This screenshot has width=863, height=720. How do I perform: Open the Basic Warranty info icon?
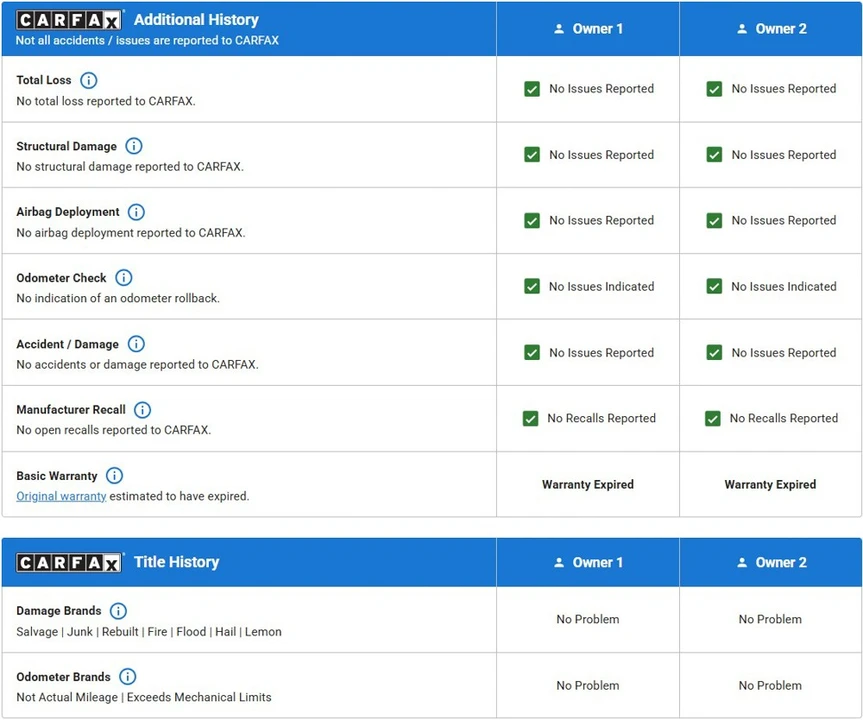point(114,476)
